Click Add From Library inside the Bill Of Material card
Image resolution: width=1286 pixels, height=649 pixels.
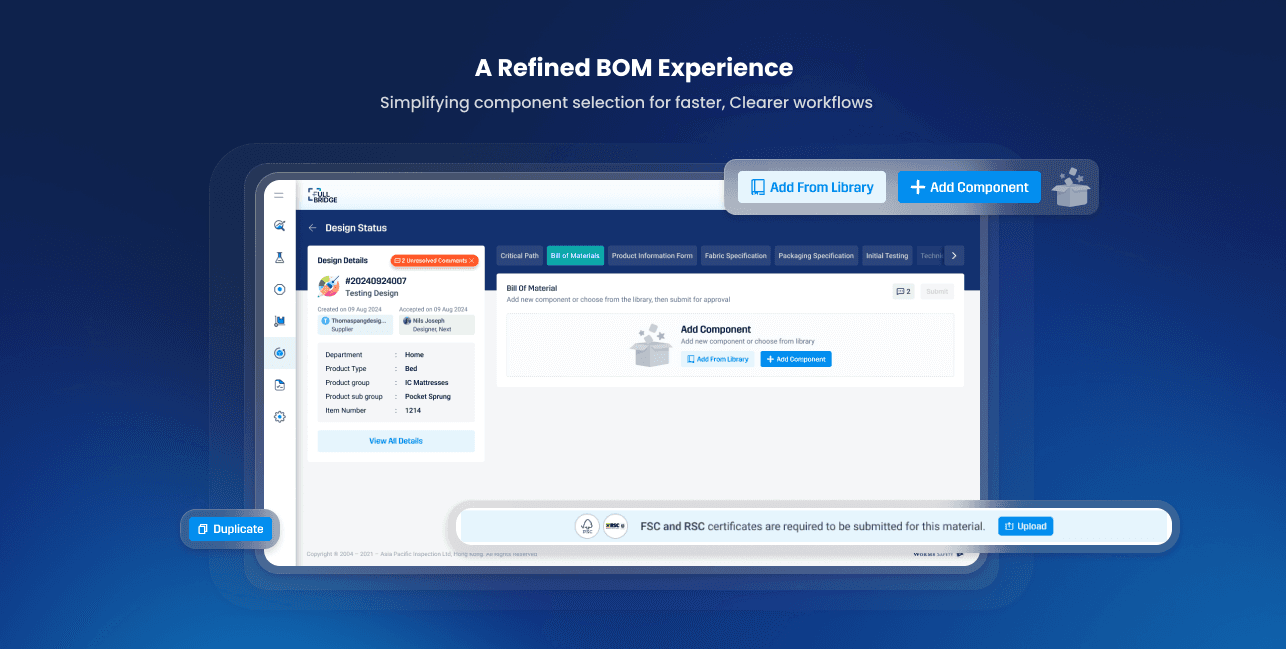point(717,359)
